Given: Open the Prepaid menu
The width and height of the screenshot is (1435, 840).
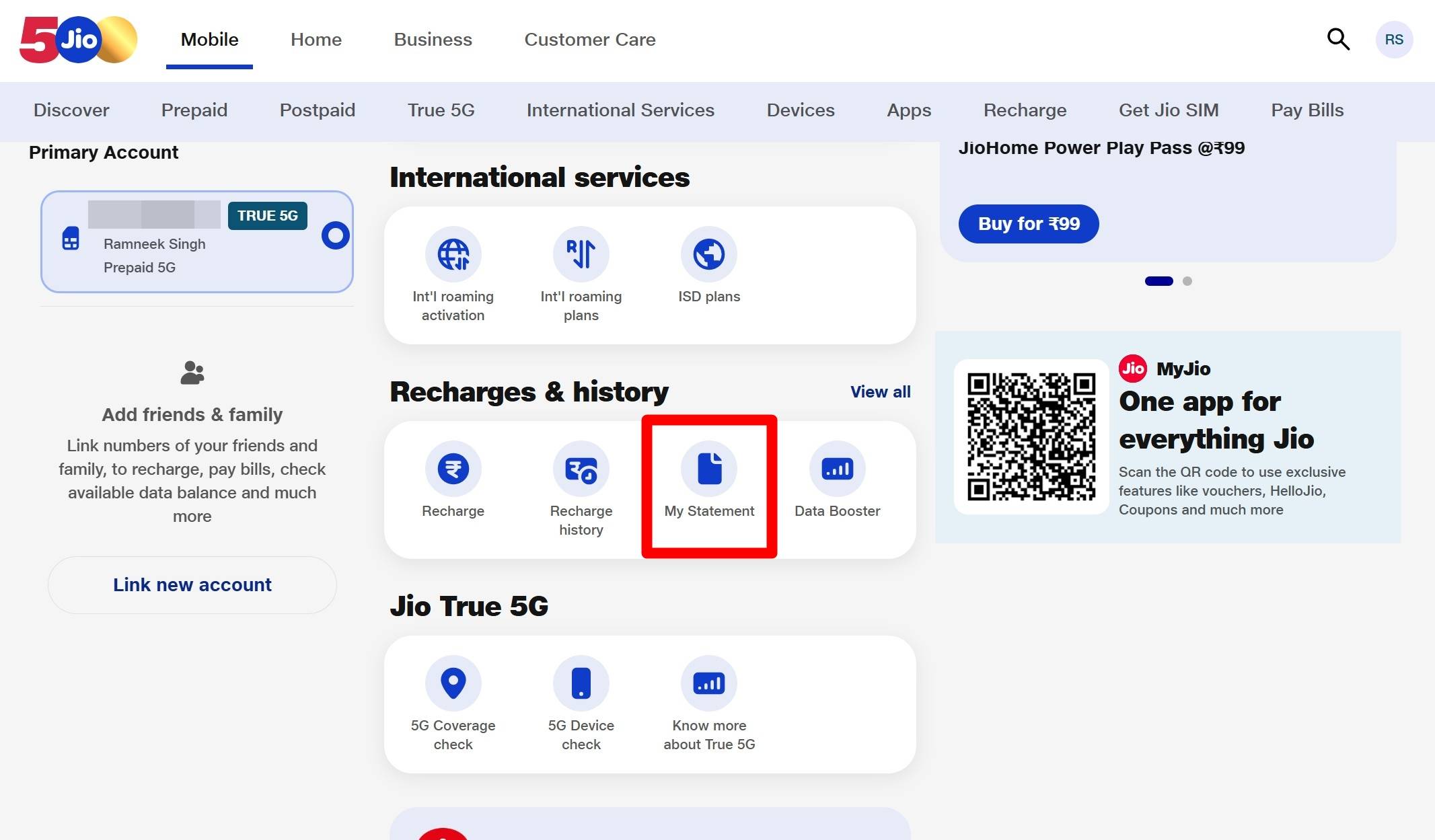Looking at the screenshot, I should [x=194, y=110].
